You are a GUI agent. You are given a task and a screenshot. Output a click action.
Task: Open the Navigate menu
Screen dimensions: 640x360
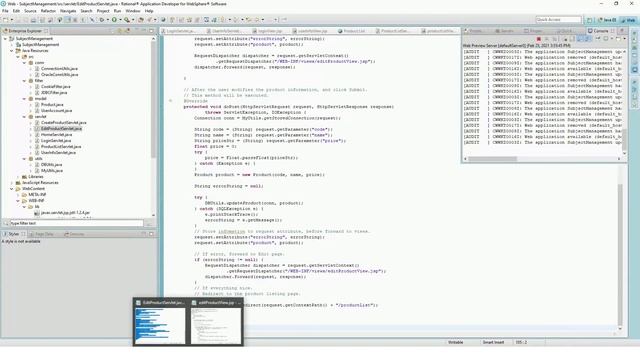tap(68, 11)
